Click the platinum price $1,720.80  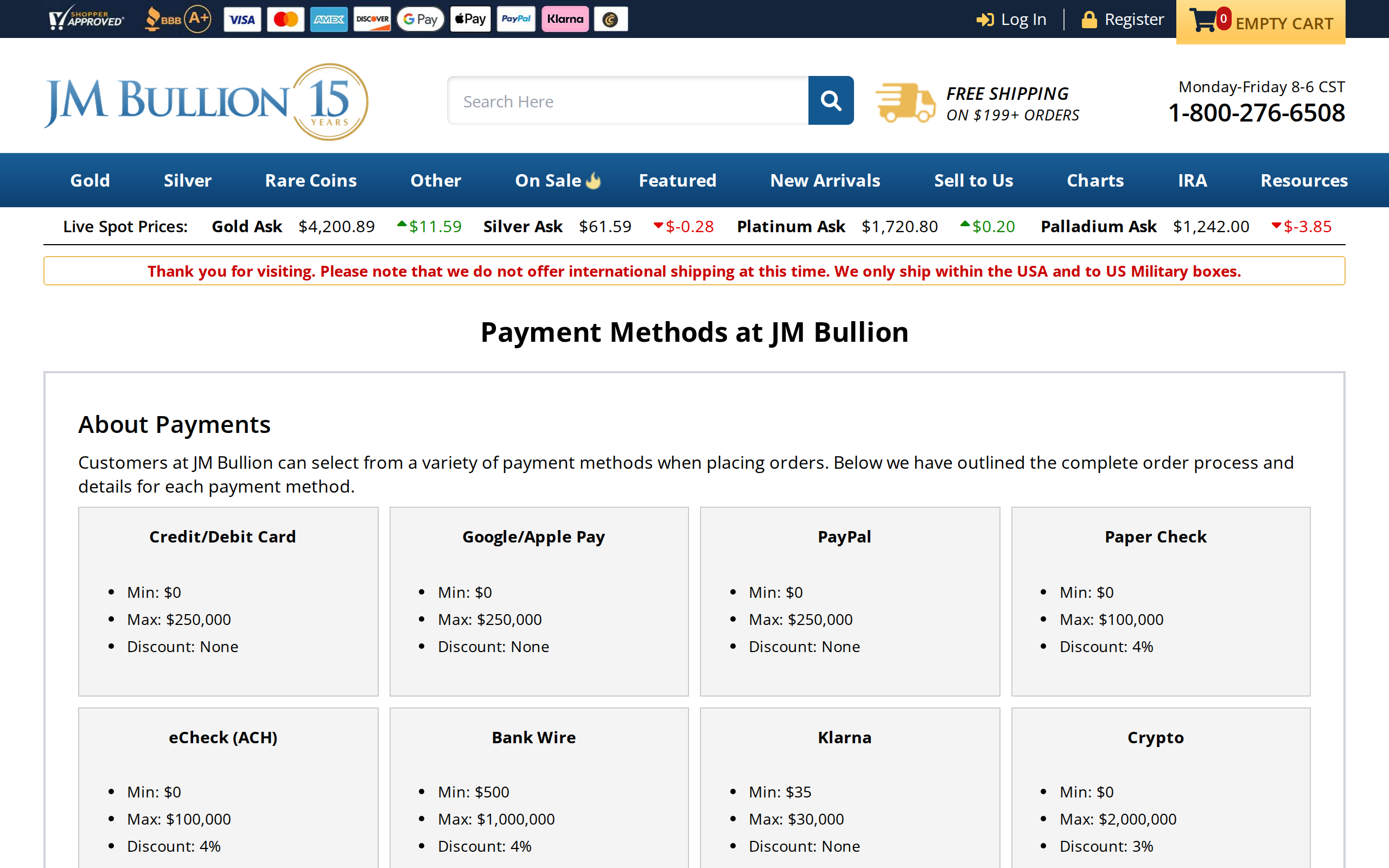tap(900, 227)
